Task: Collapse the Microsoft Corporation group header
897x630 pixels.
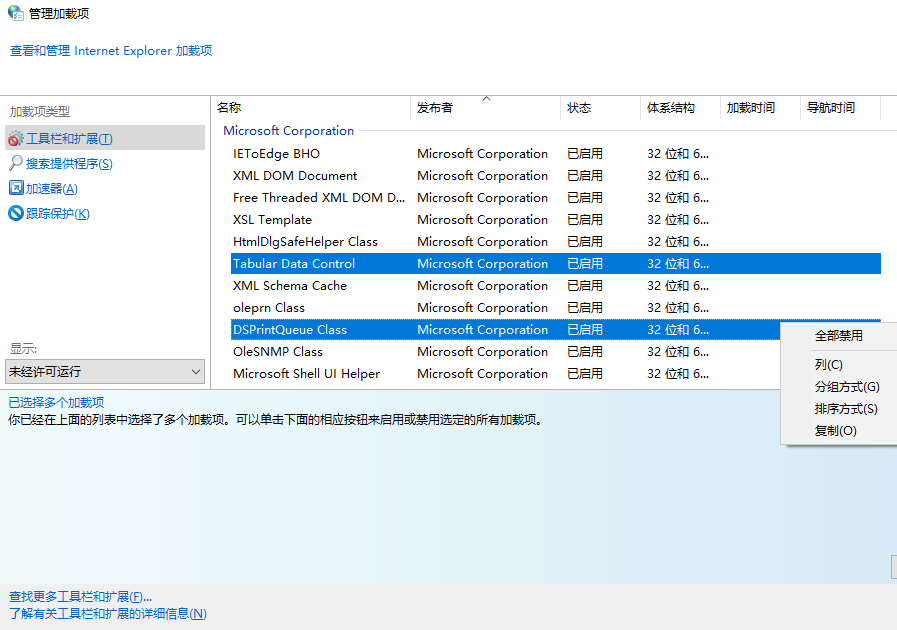Action: click(288, 130)
